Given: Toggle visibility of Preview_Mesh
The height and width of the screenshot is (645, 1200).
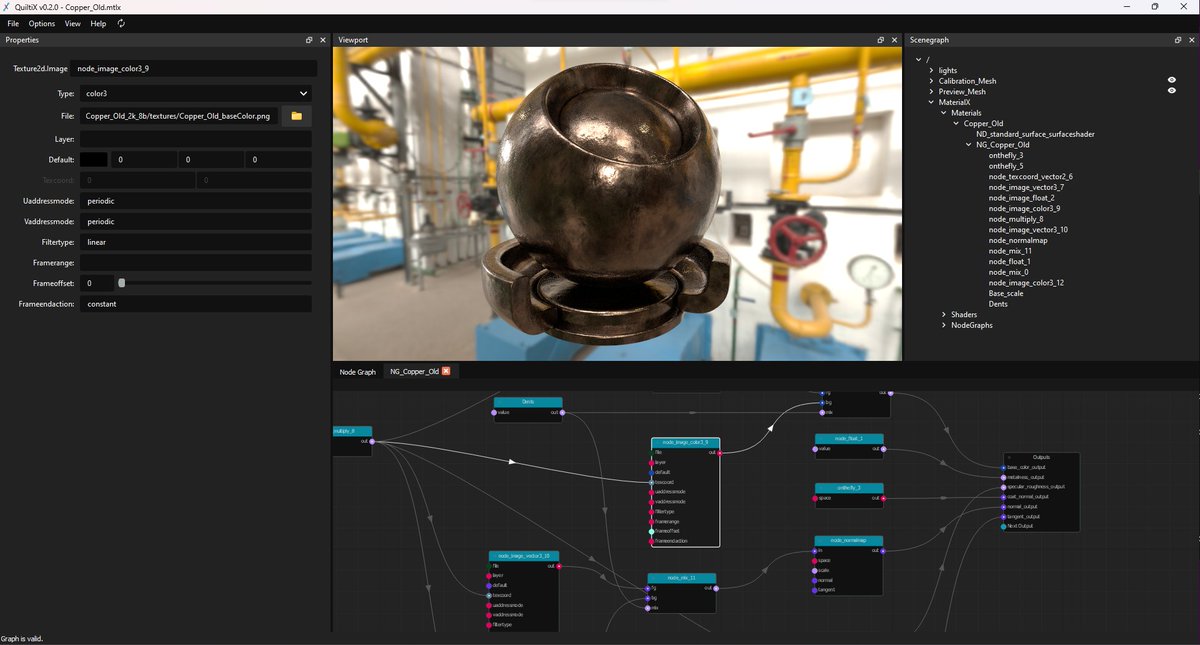Looking at the screenshot, I should [1171, 91].
